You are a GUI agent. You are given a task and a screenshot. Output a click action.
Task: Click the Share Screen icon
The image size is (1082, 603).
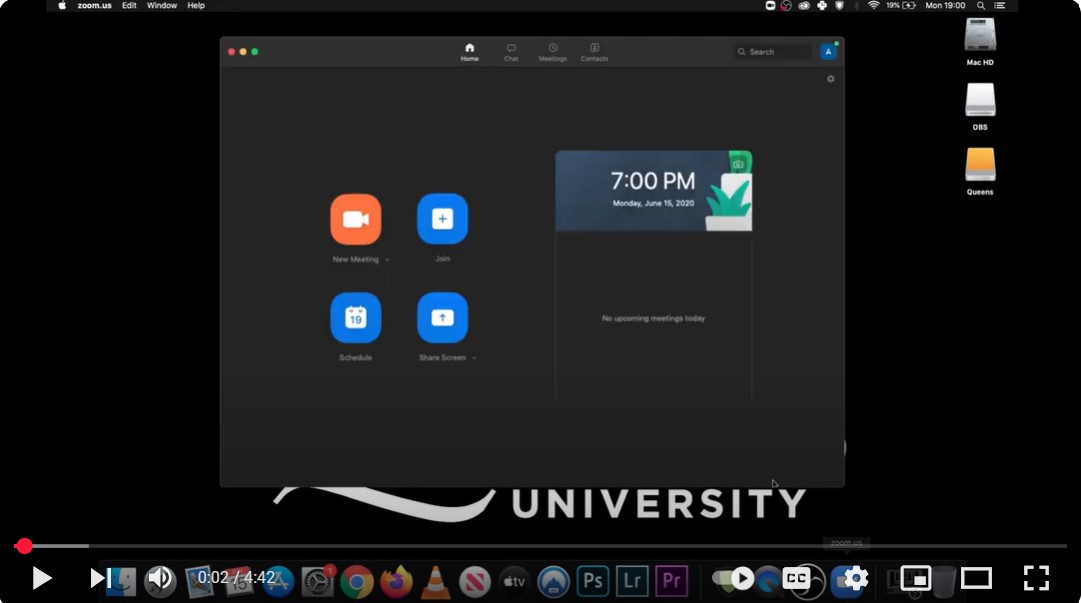pyautogui.click(x=442, y=318)
